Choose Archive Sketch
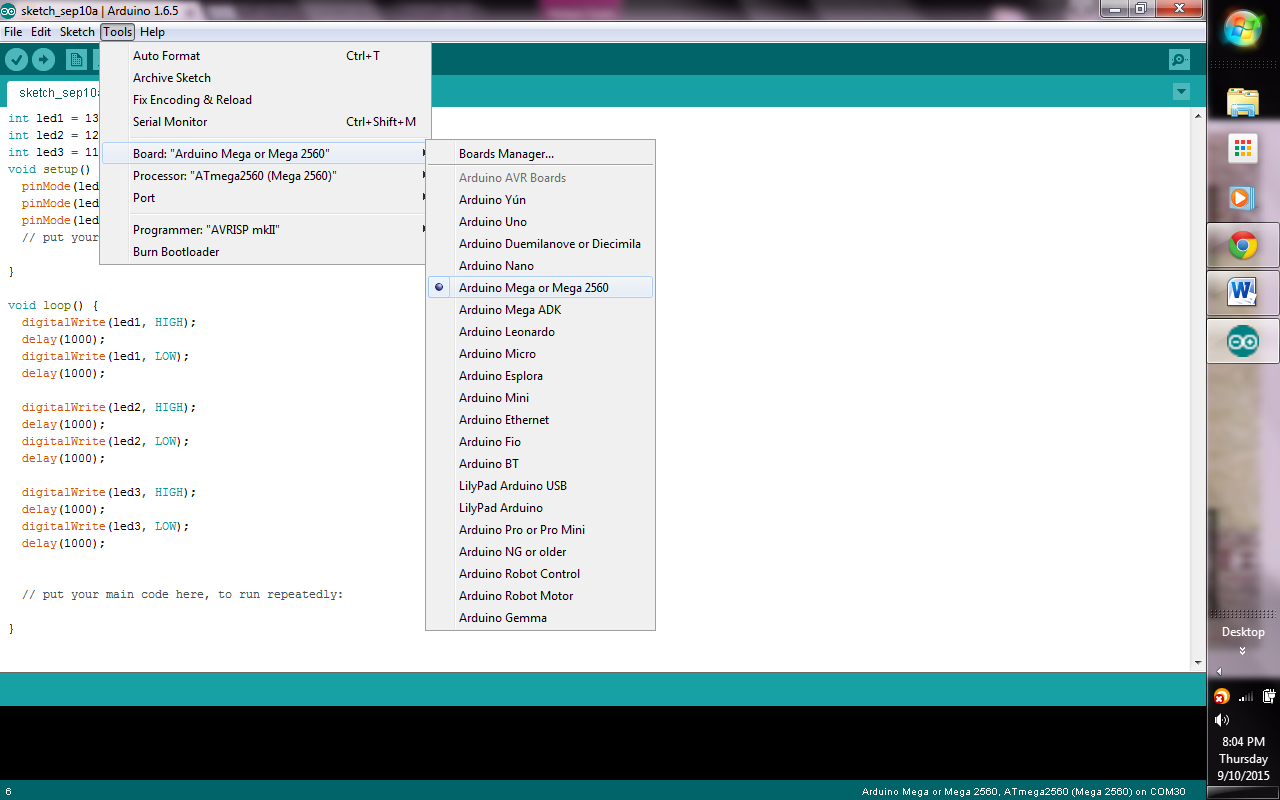 click(265, 78)
